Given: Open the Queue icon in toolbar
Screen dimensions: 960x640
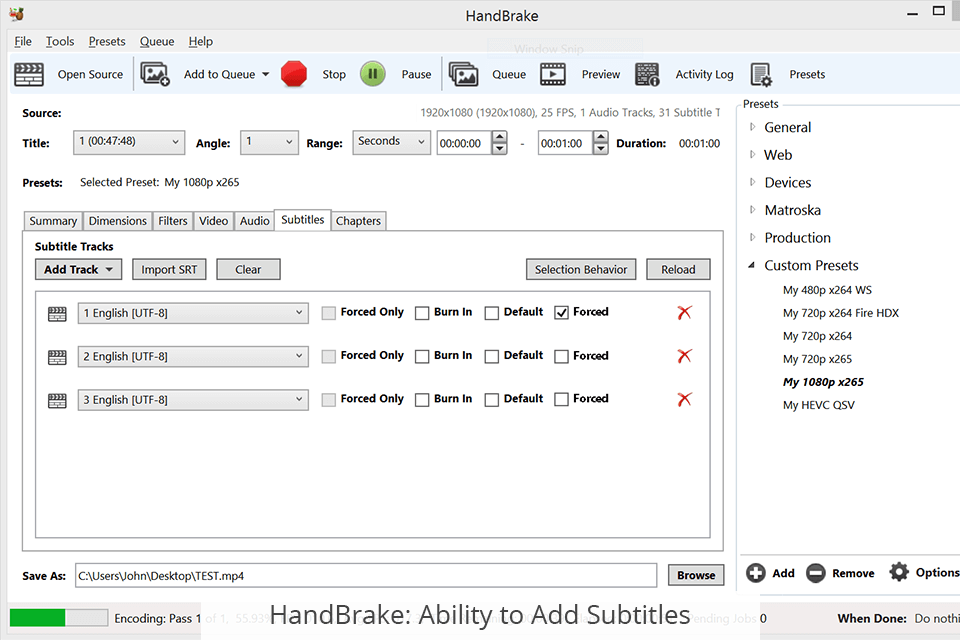Looking at the screenshot, I should 463,74.
